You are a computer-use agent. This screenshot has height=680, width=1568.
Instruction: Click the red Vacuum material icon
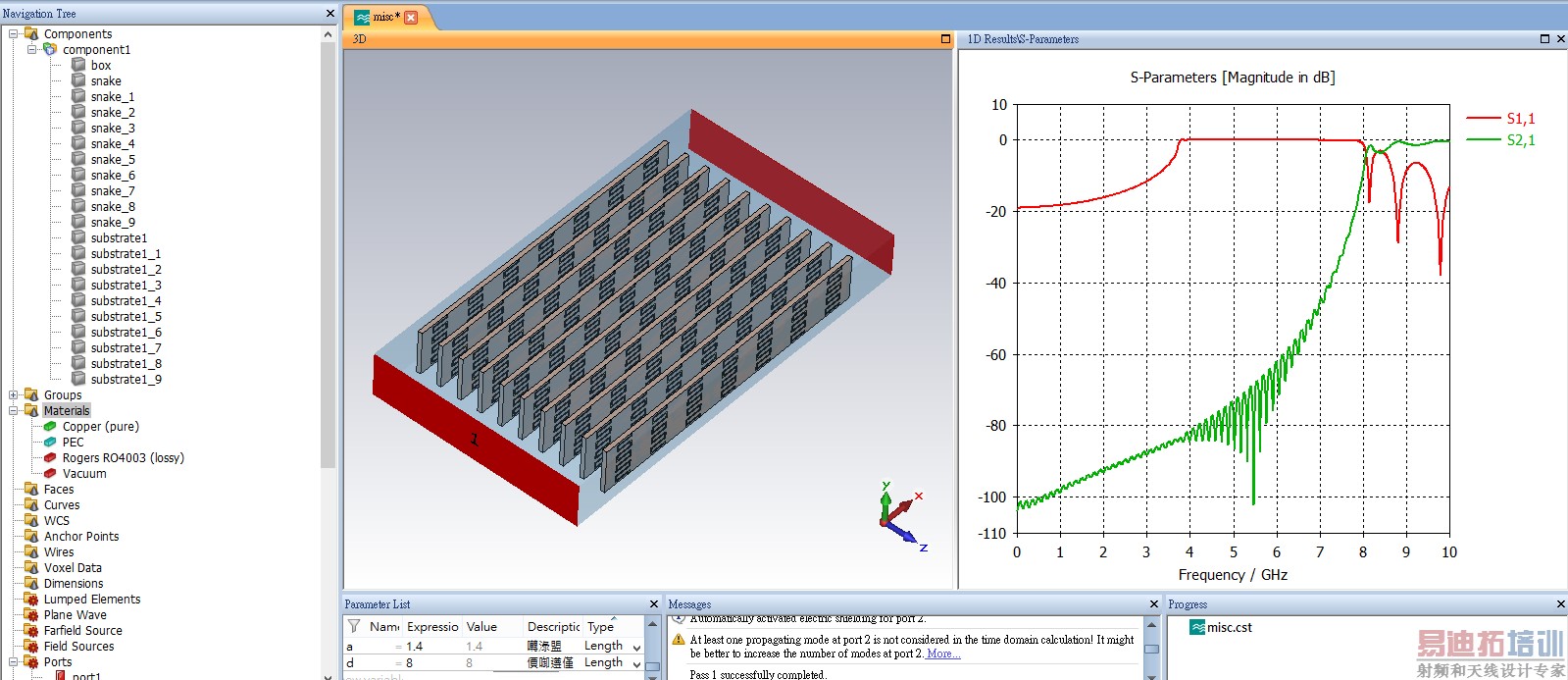[50, 473]
